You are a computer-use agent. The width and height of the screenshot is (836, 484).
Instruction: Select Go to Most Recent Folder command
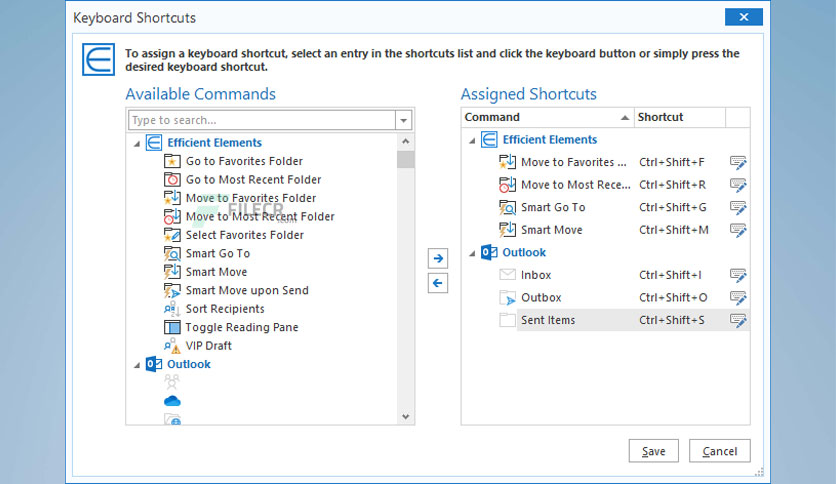[253, 180]
